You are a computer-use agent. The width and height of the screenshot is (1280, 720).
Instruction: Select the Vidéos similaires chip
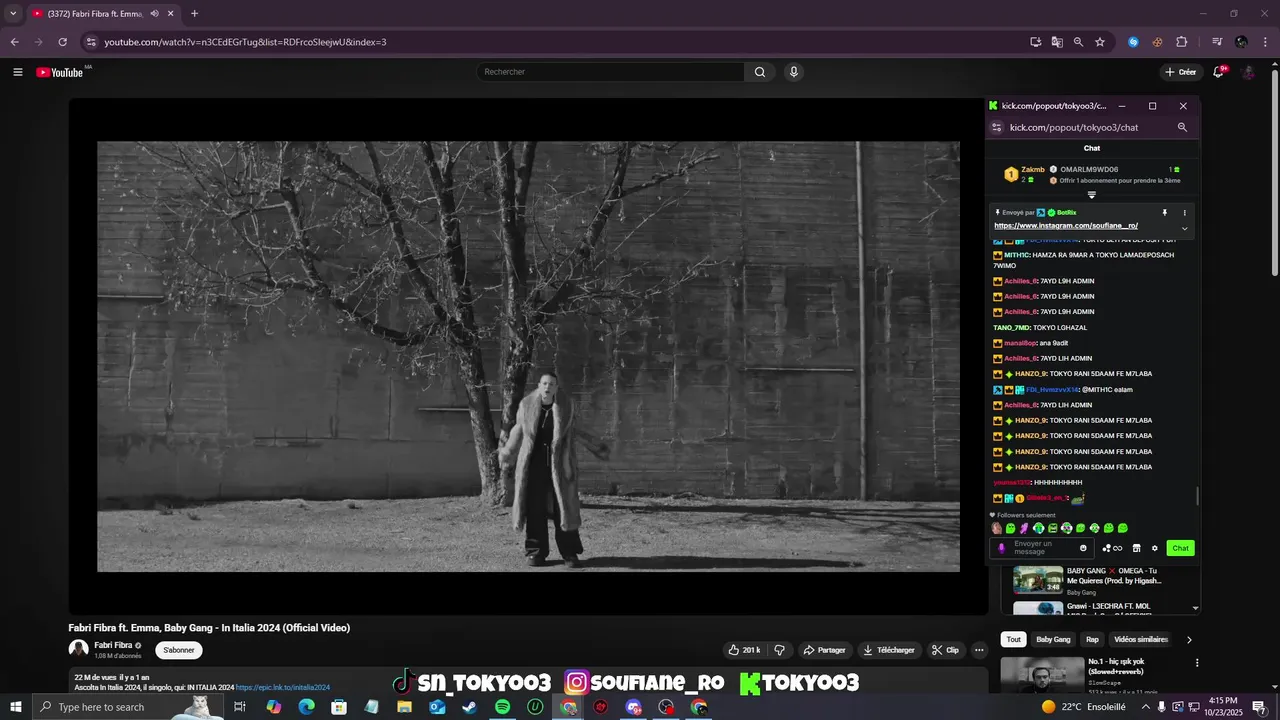[1140, 640]
